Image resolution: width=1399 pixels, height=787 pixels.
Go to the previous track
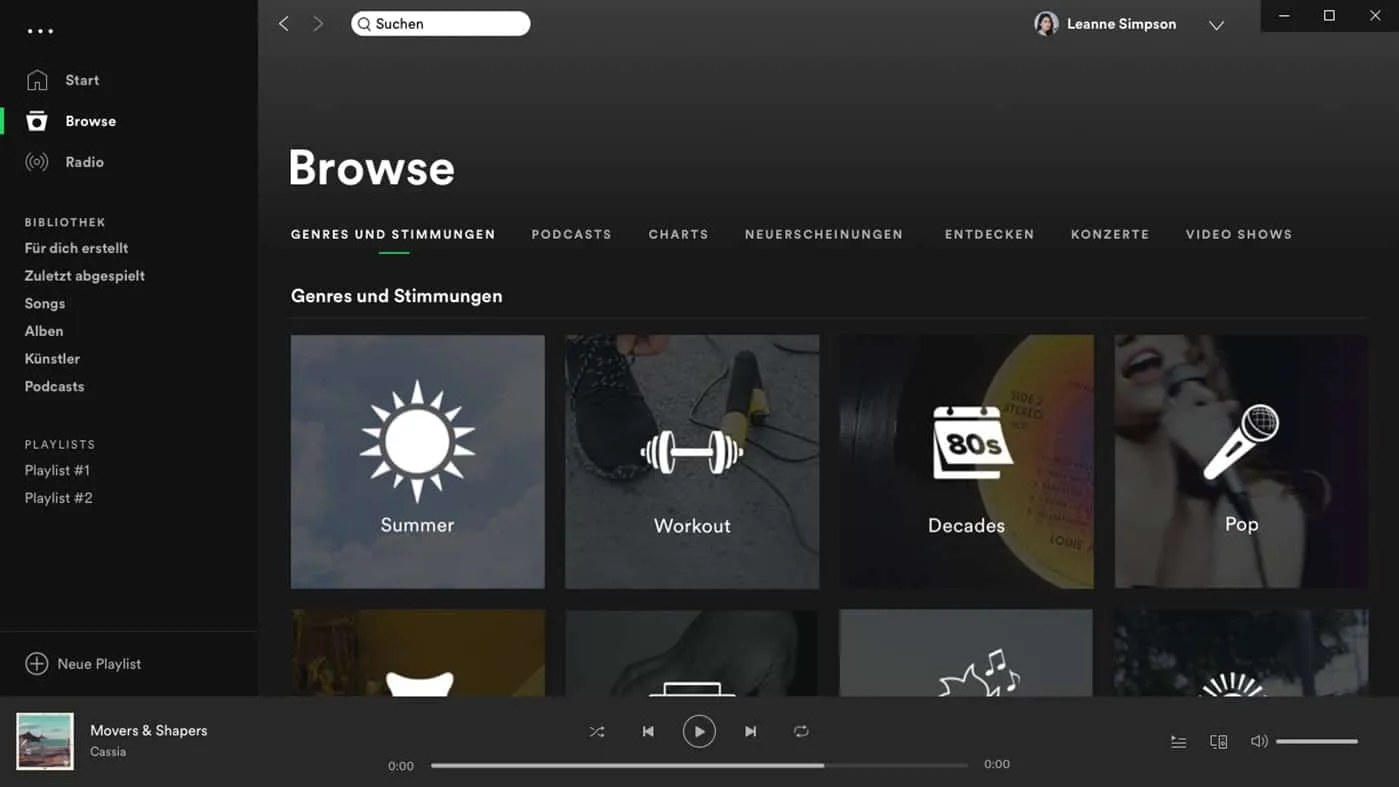(648, 732)
